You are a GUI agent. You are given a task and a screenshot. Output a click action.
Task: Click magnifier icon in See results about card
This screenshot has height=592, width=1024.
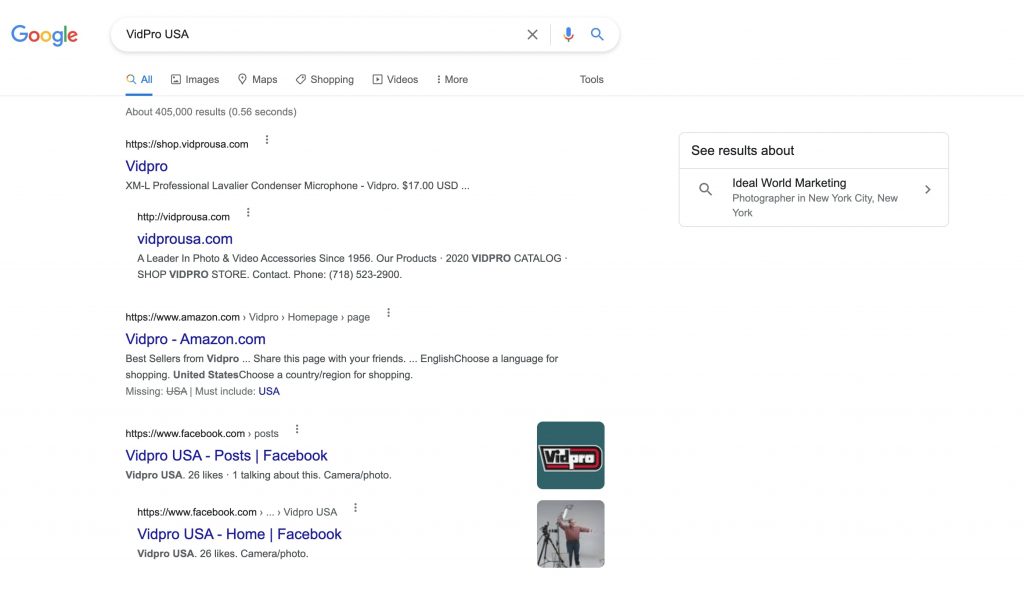click(705, 189)
